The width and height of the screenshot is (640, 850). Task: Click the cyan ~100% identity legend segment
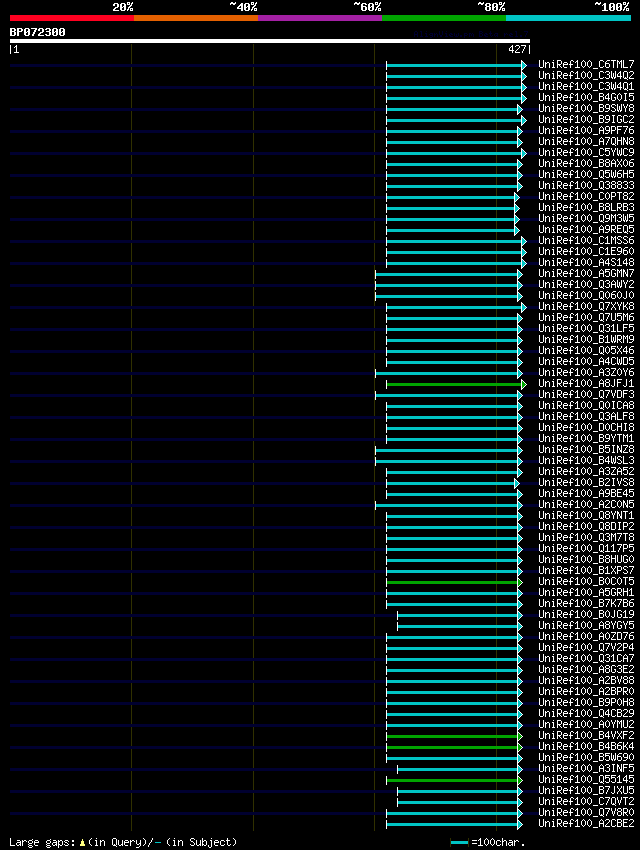click(568, 18)
